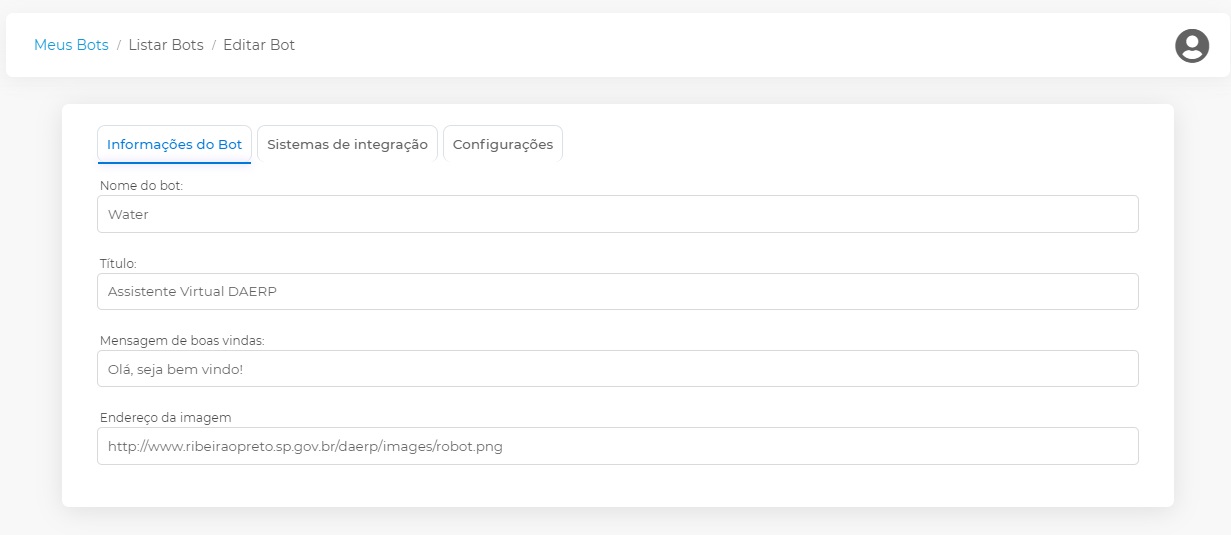Click the 'Endereço da imagem' label
Viewport: 1231px width, 535px height.
pos(165,417)
